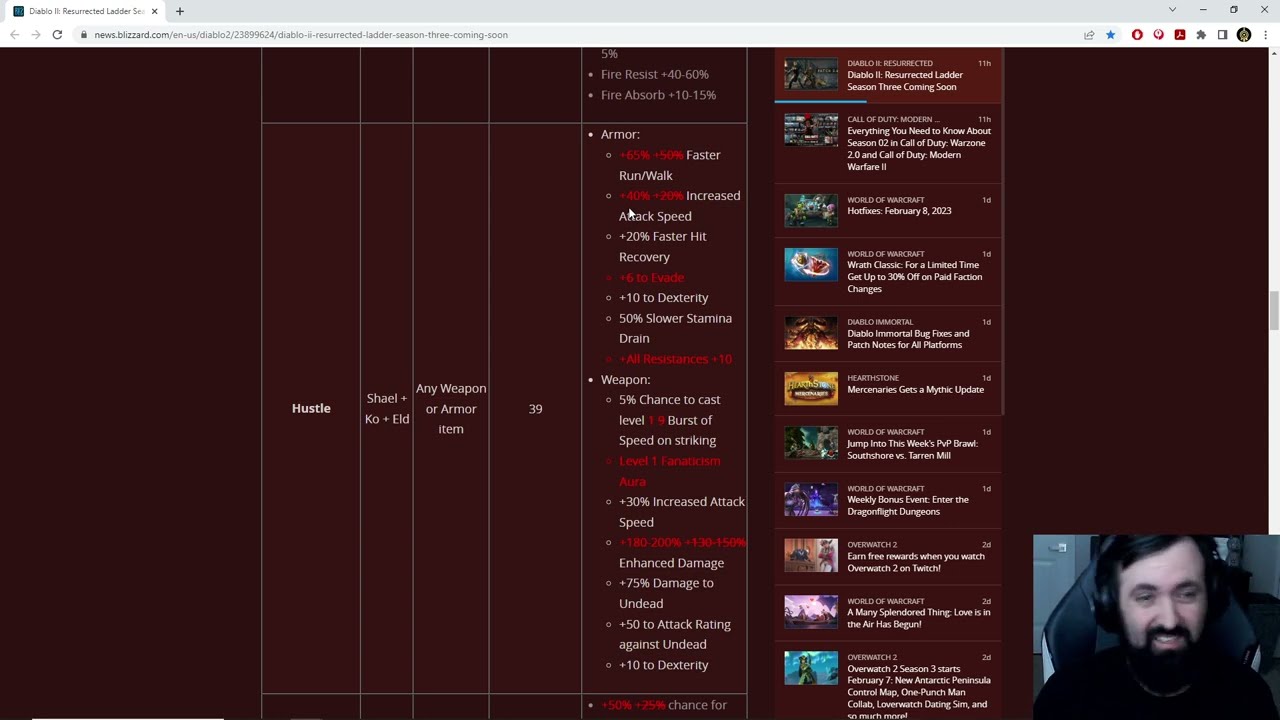Click the '+20% Faster Hit Recovery' stat line
This screenshot has width=1280, height=720.
pyautogui.click(x=662, y=246)
